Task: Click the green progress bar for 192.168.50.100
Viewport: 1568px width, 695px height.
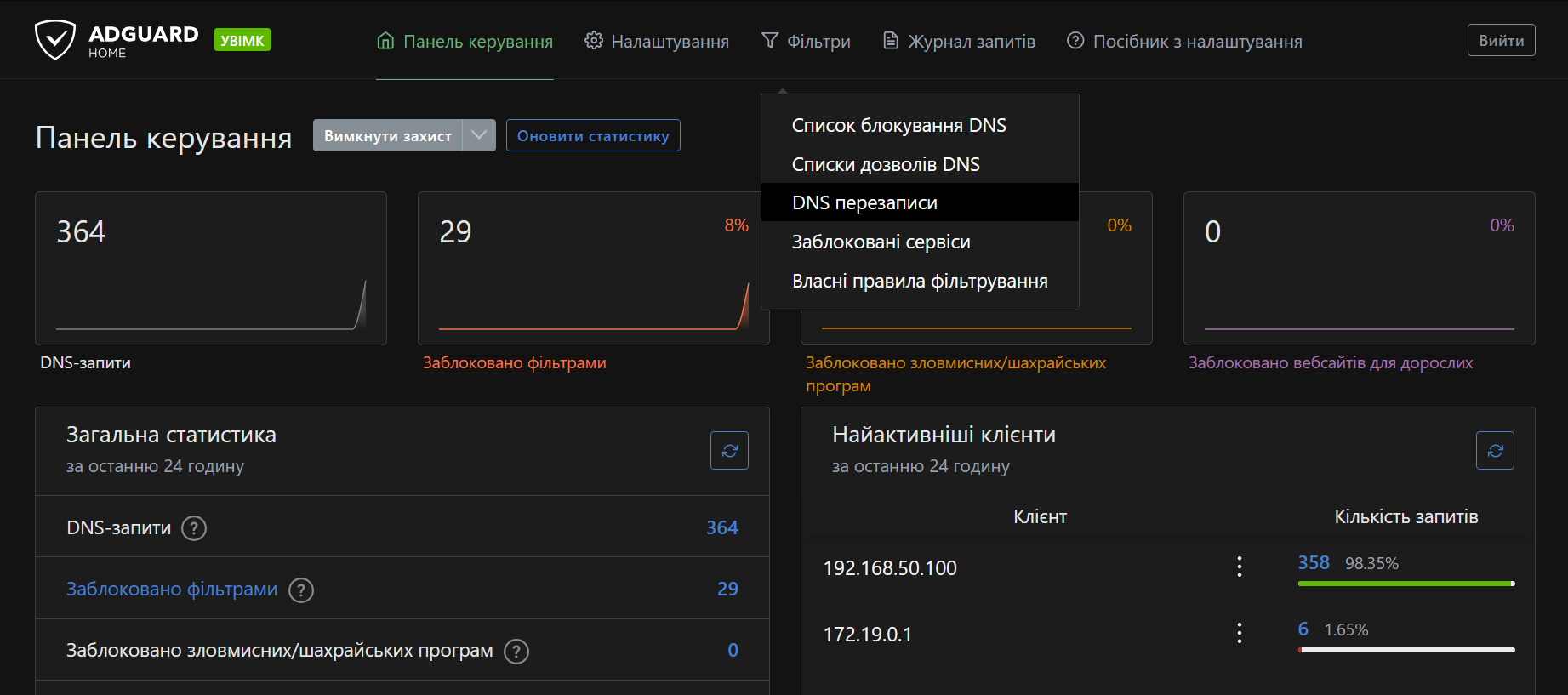Action: coord(1406,584)
